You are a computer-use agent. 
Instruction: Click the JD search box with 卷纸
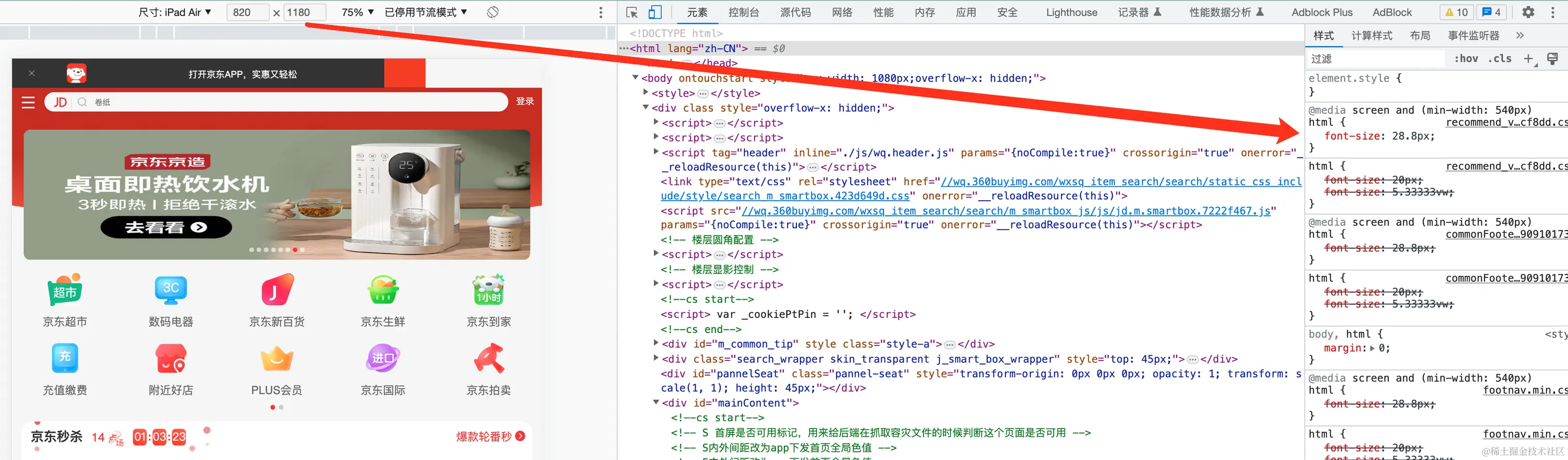coord(276,102)
